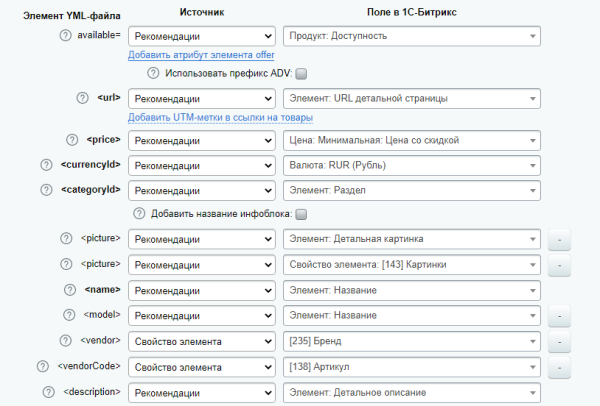Expand the Продукт: Доступность field dropdown
This screenshot has height=406, width=600.
point(412,36)
